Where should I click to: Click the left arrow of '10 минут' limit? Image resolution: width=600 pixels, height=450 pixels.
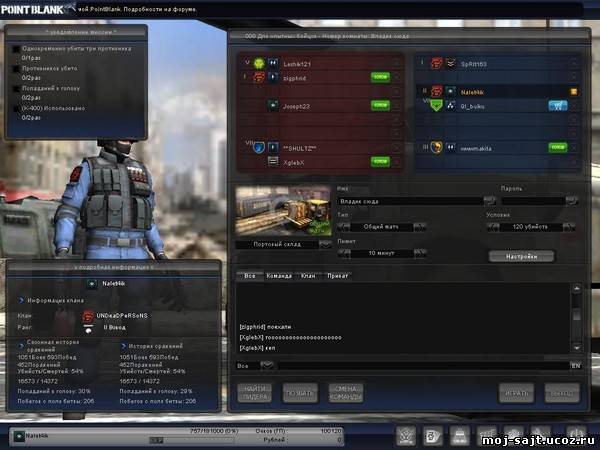tap(344, 253)
